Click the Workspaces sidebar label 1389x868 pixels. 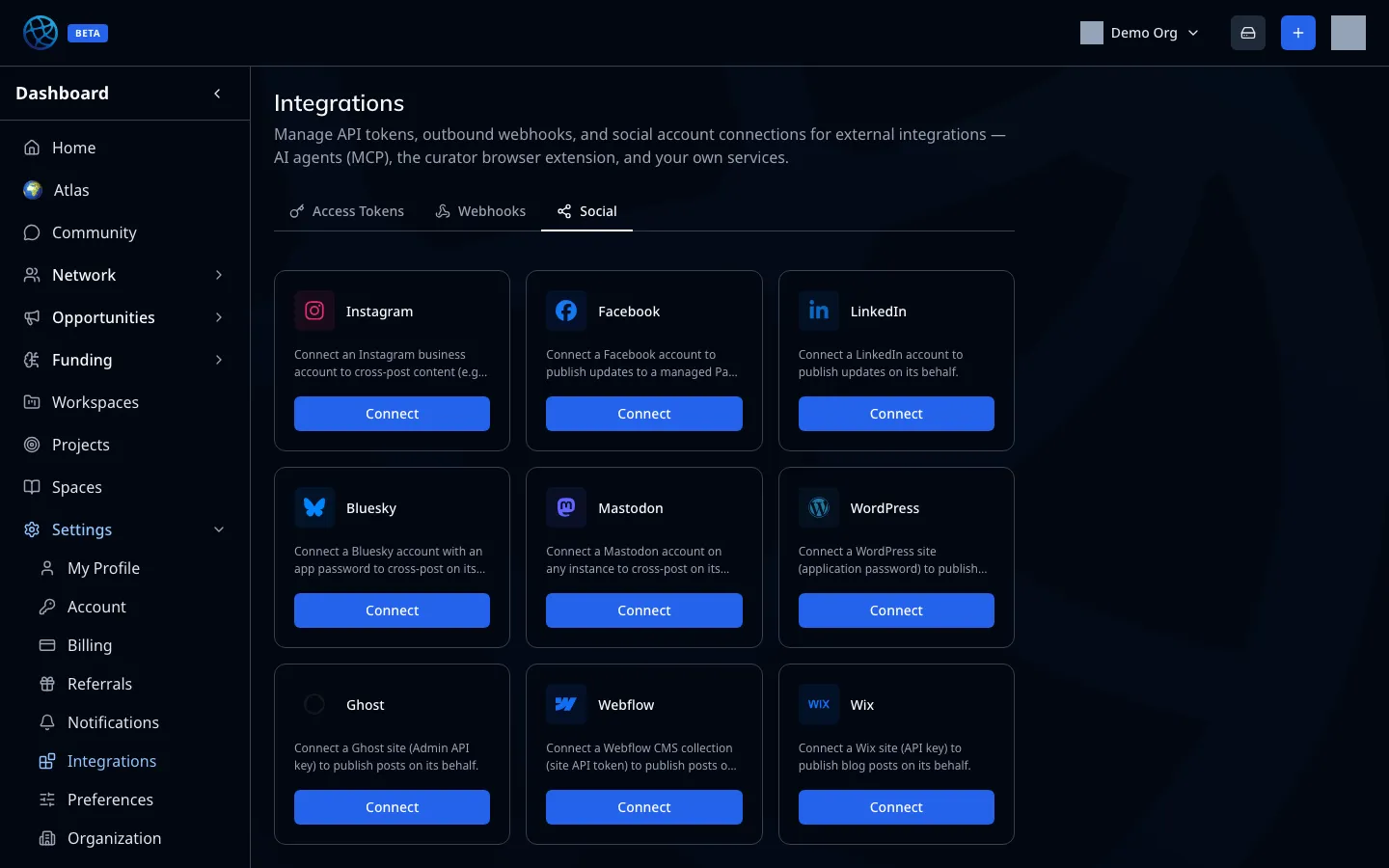click(95, 402)
